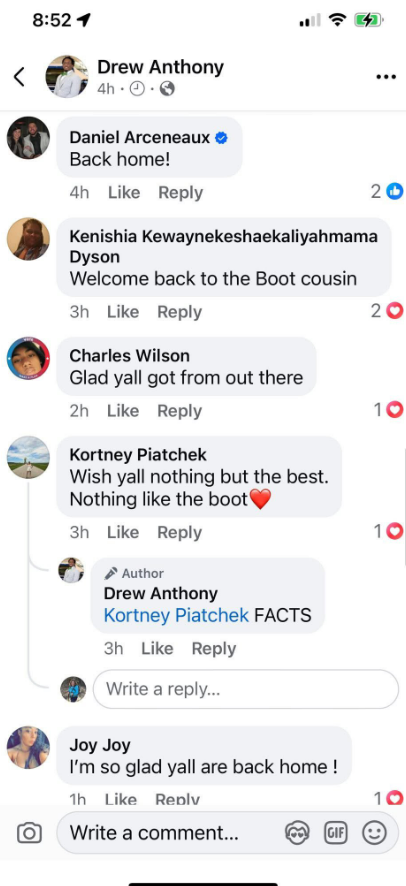This screenshot has width=406, height=886.
Task: Open the GIF picker
Action: click(x=335, y=833)
